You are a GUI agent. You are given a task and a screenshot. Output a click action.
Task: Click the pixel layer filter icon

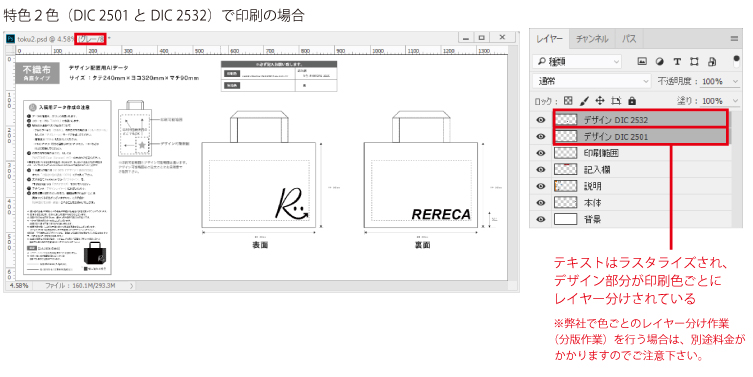point(642,61)
